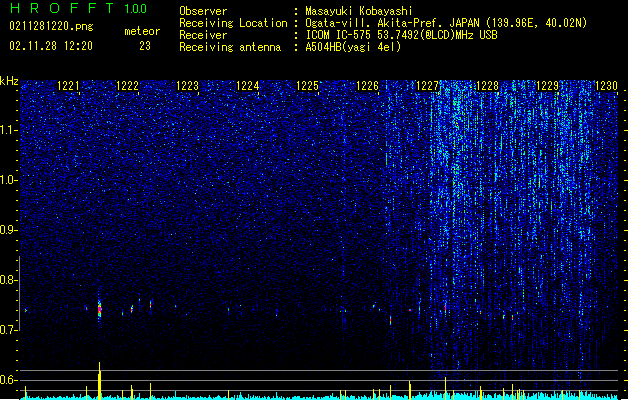Click the Receiving antenna label
Screen dimensions: 629x400
pos(230,47)
